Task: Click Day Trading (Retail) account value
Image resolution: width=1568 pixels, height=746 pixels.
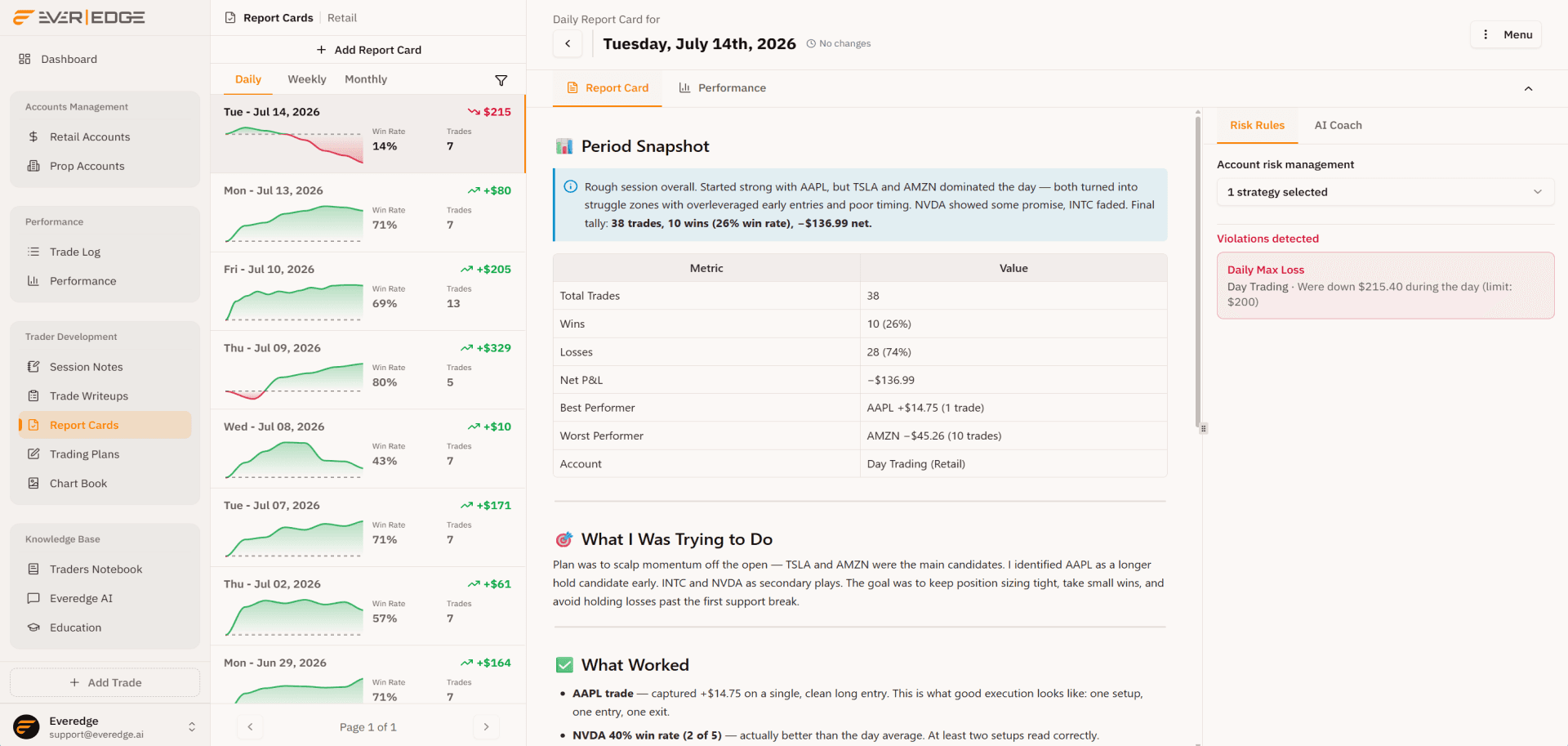Action: point(915,464)
